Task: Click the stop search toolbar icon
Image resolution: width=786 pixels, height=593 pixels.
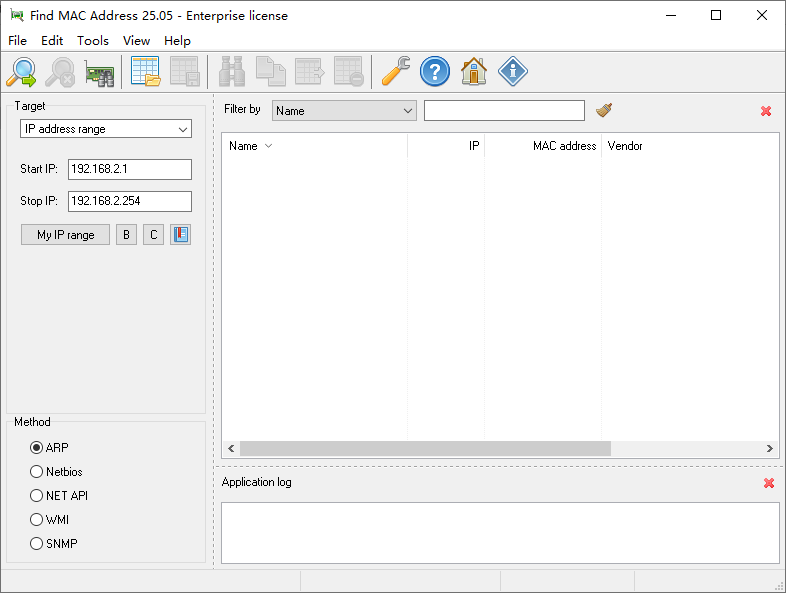Action: [x=60, y=72]
